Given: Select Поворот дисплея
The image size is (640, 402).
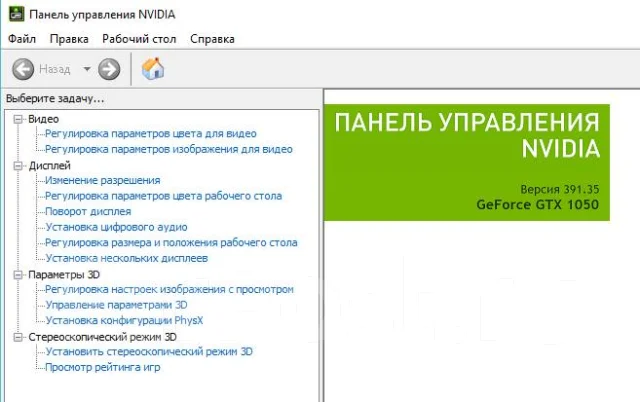Looking at the screenshot, I should [x=88, y=211].
